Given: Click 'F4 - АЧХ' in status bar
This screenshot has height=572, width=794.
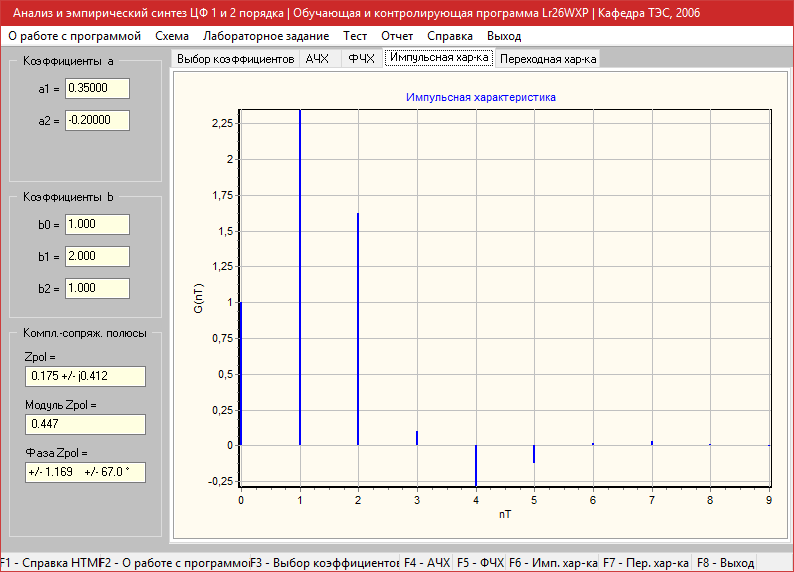Looking at the screenshot, I should pos(426,563).
